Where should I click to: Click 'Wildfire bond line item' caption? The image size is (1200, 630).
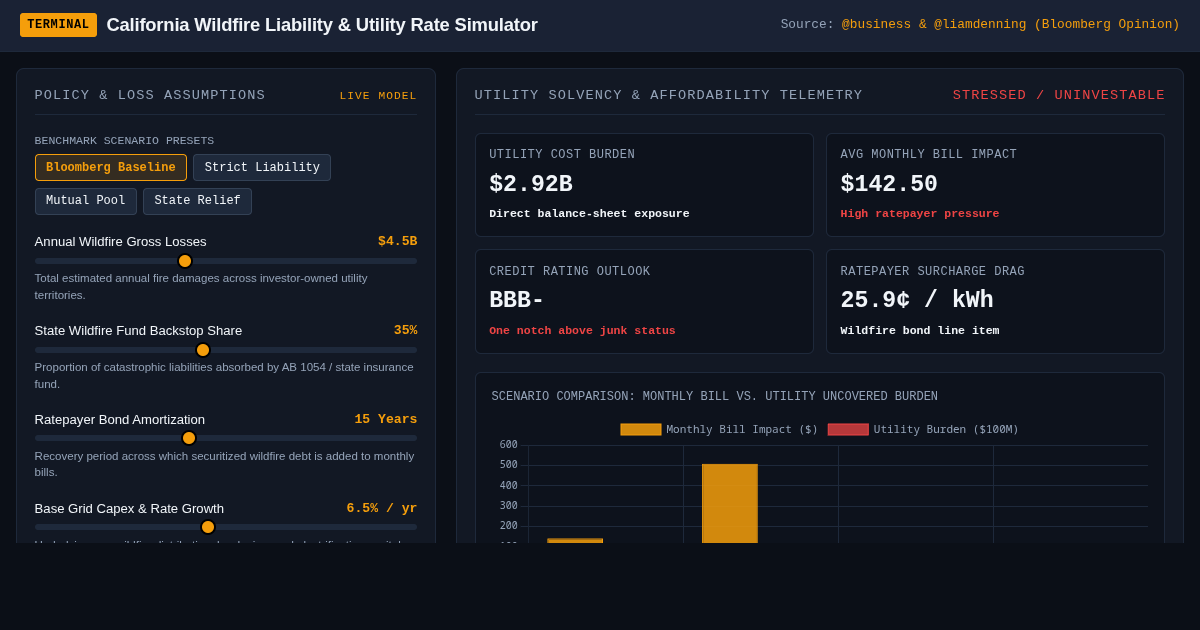click(920, 331)
